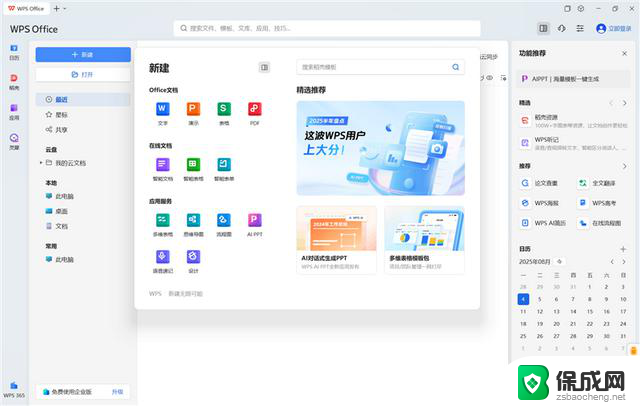Open 全文翻译 translation tool
The image size is (640, 406).
coord(597,183)
